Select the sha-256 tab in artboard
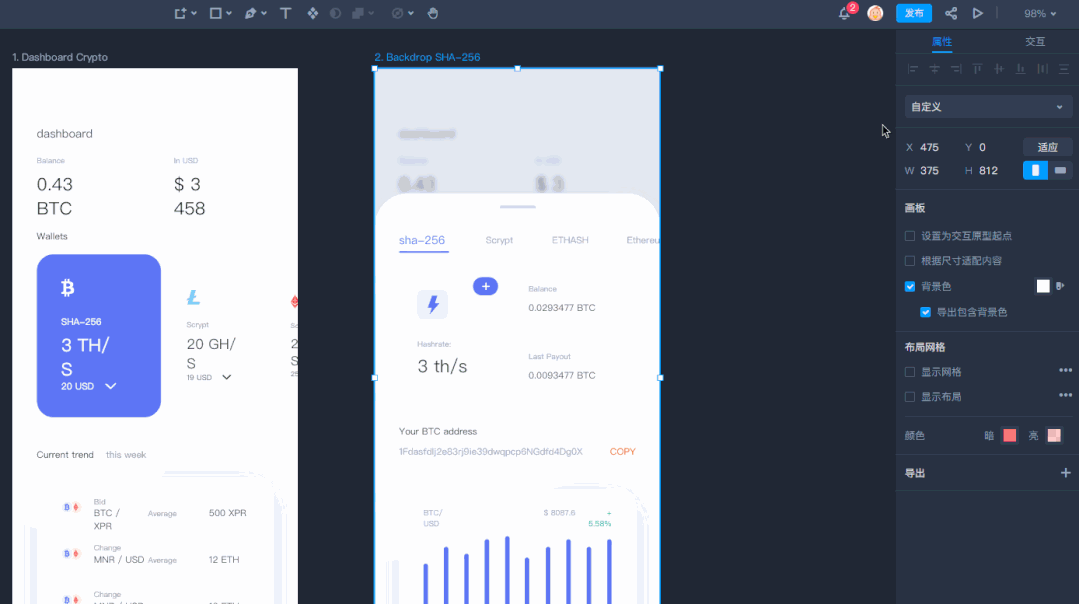This screenshot has height=604, width=1079. pos(422,240)
